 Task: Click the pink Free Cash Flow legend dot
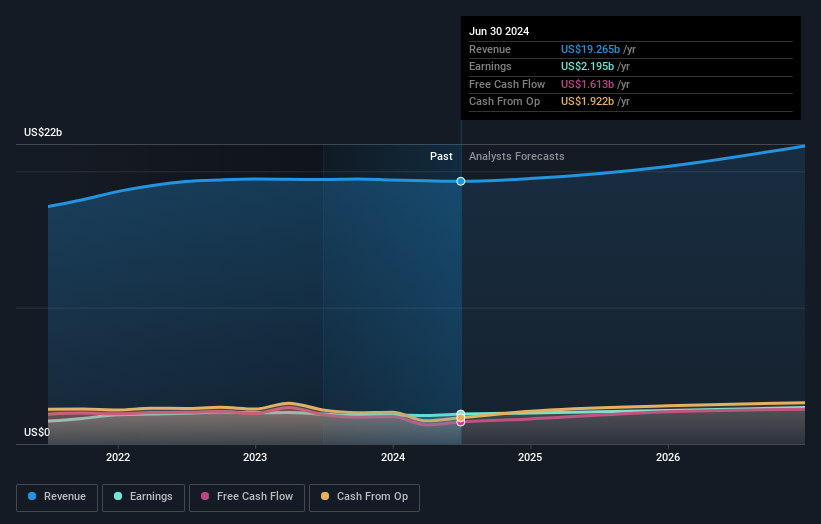(x=205, y=496)
